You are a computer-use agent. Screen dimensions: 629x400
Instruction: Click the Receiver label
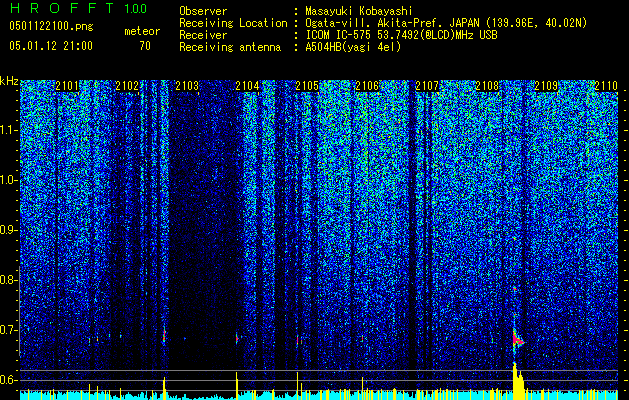tap(203, 35)
